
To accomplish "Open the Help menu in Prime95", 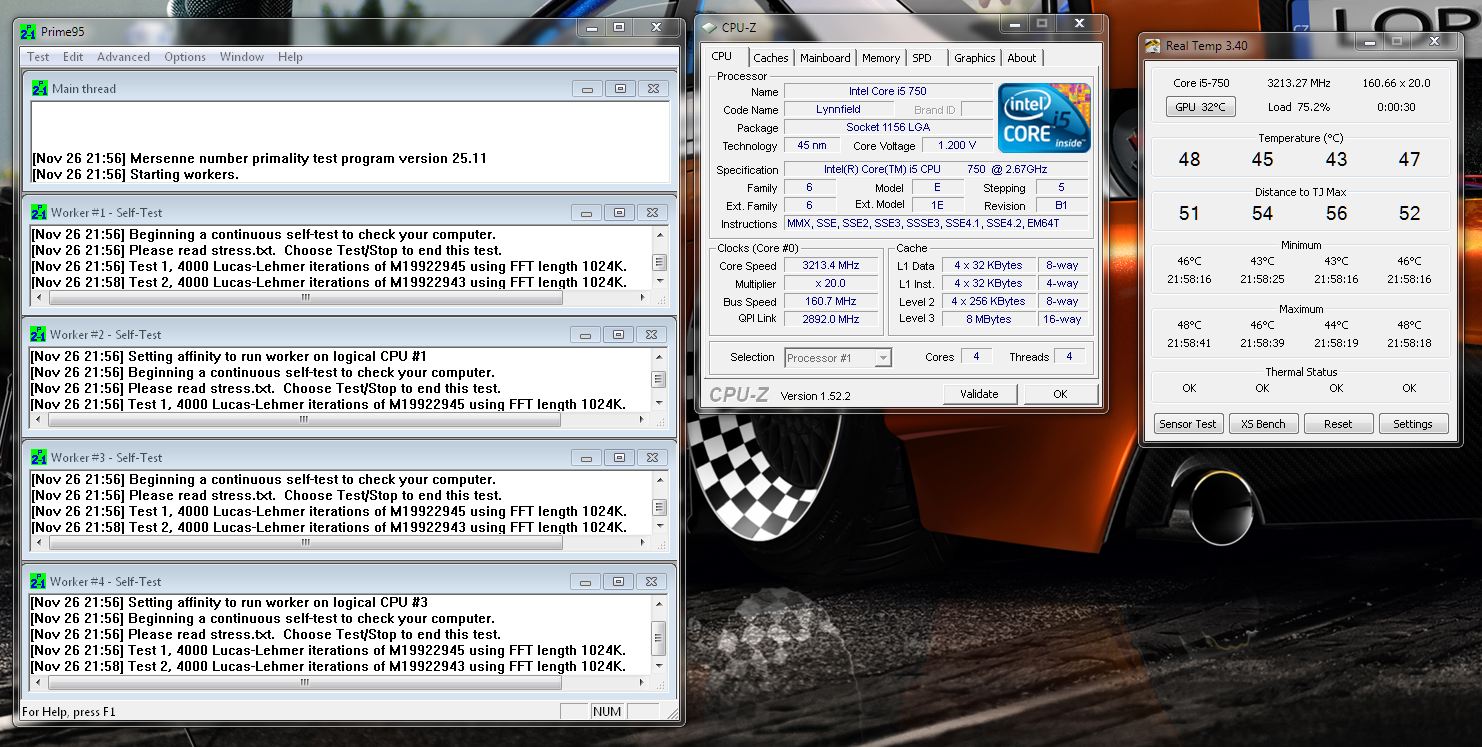I will coord(290,57).
